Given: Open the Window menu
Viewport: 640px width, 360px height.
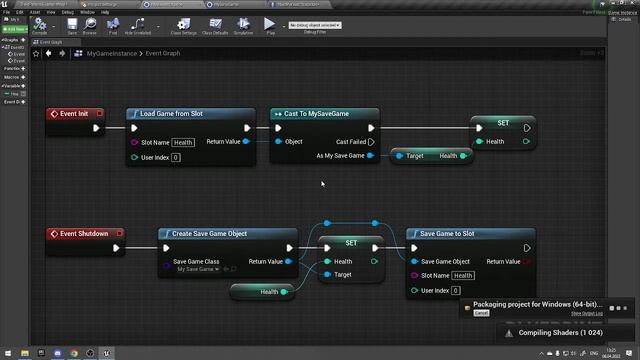Looking at the screenshot, I should click(87, 12).
